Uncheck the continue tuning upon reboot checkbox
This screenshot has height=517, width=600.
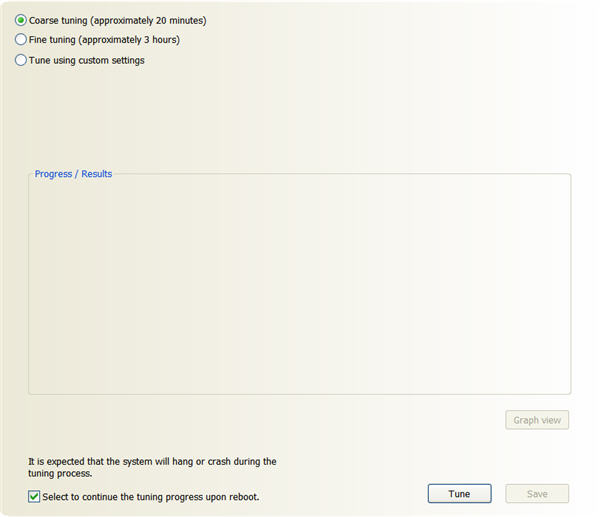coord(34,496)
